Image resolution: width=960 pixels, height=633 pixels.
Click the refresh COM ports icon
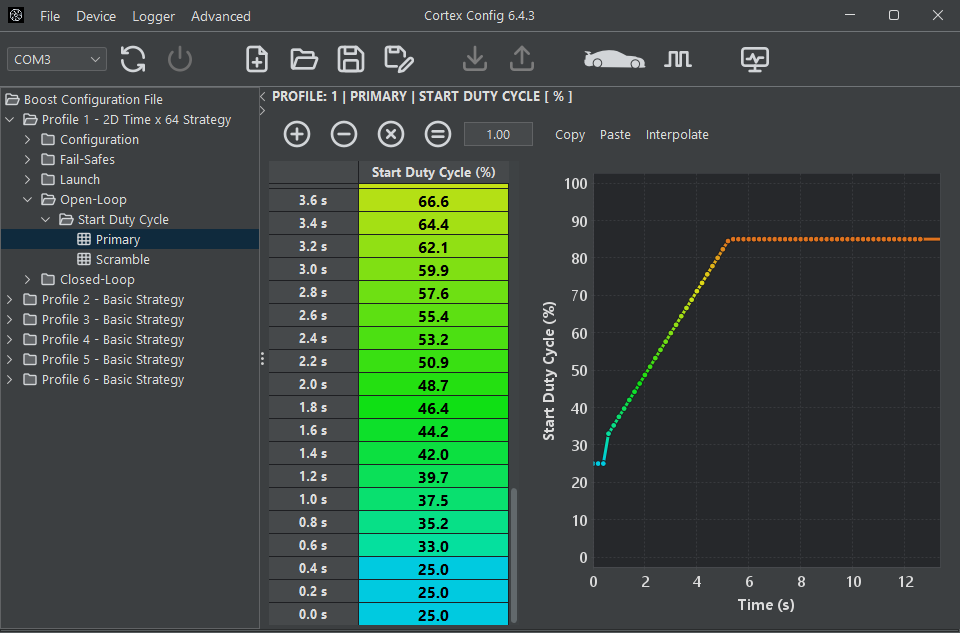(133, 59)
